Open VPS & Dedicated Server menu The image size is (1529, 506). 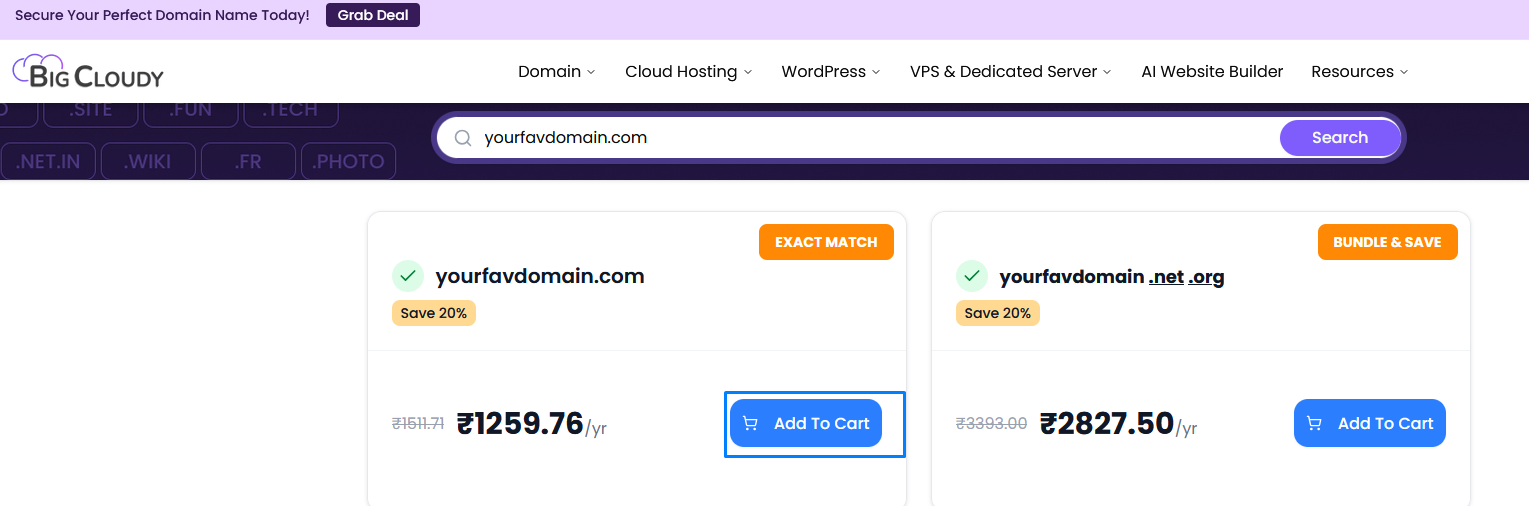(x=1010, y=72)
